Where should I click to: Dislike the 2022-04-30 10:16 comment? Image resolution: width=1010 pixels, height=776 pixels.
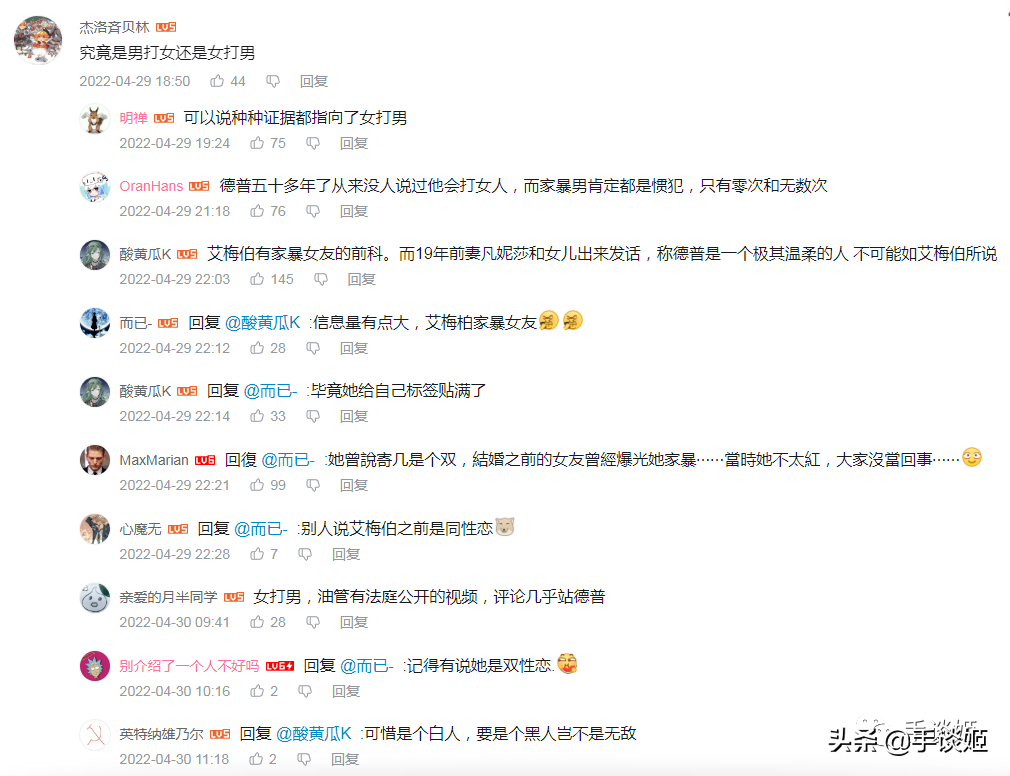[x=305, y=691]
